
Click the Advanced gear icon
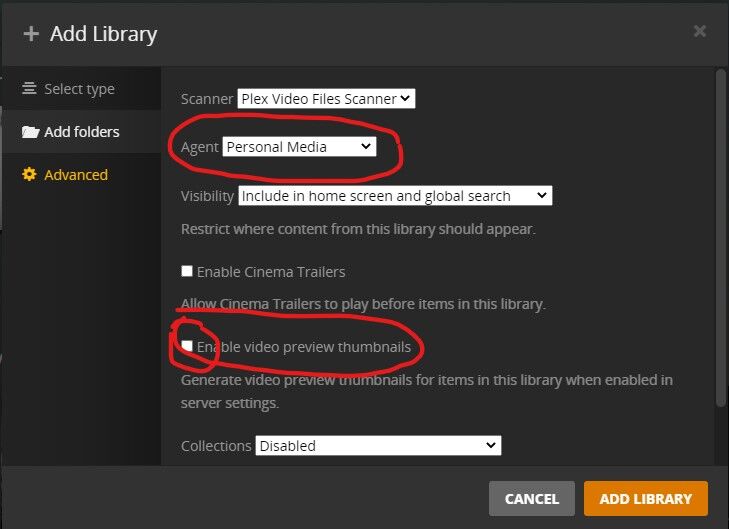click(29, 174)
